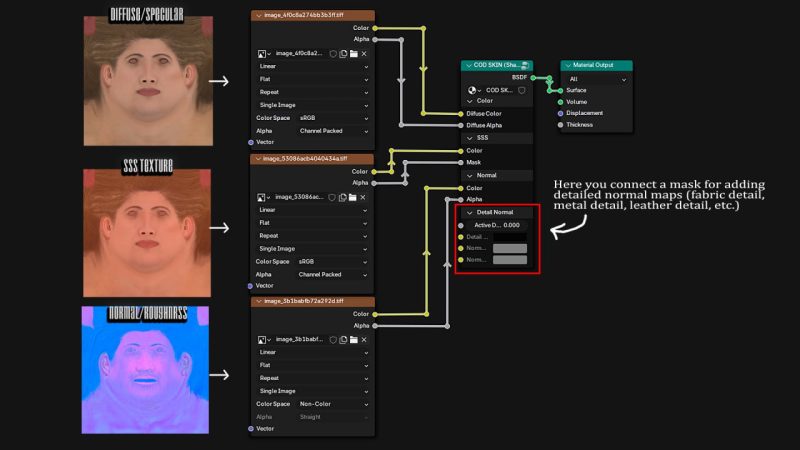The image size is (800, 450).
Task: Unlink image with X on top image node
Action: tap(364, 53)
